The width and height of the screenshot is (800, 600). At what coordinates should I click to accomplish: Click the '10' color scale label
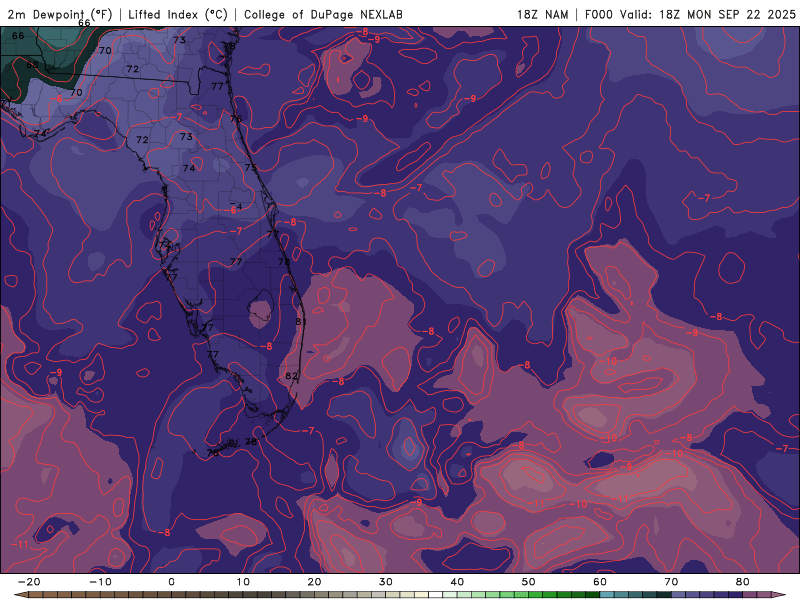[243, 582]
